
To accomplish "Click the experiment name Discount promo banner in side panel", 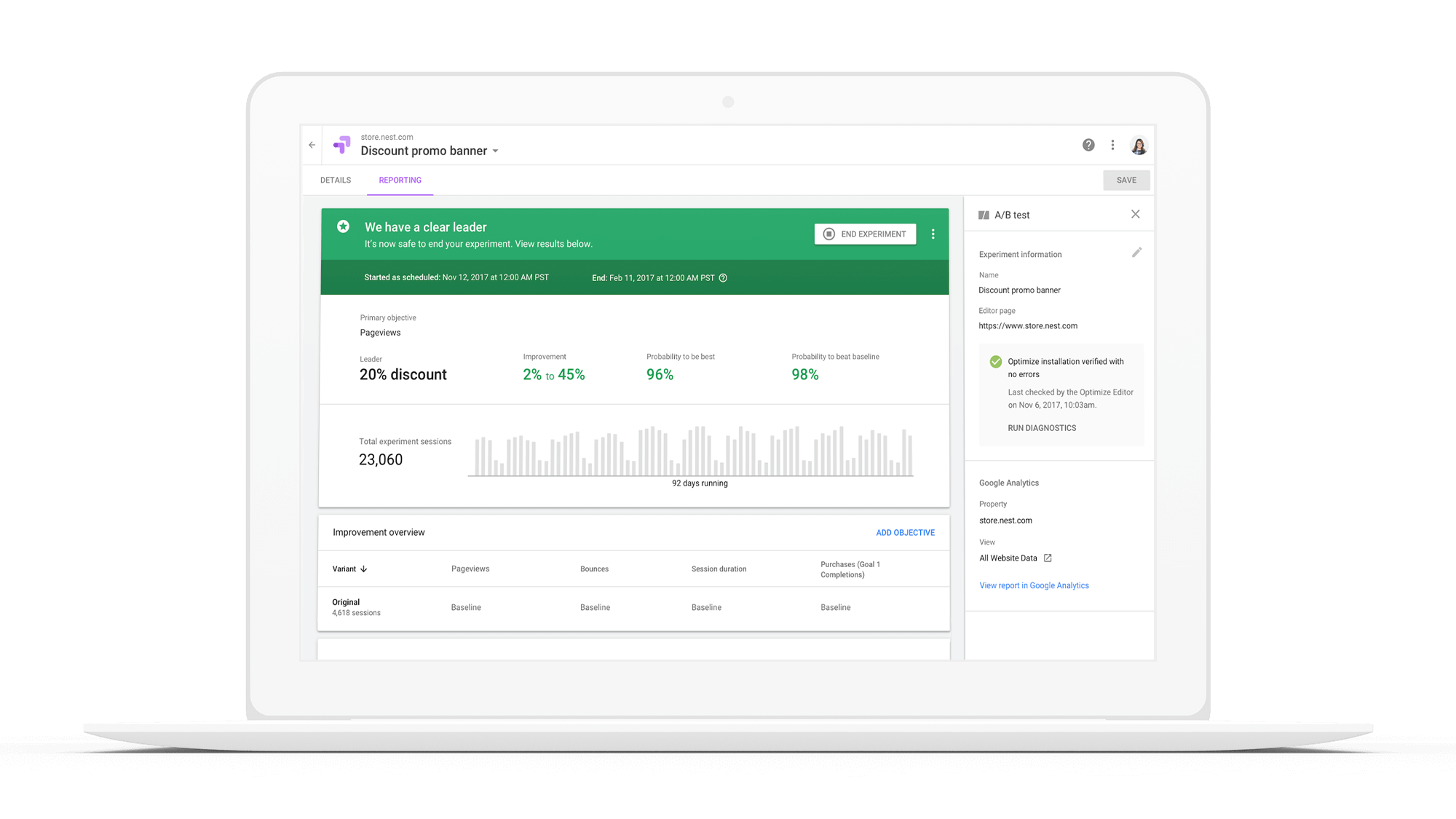I will 1019,290.
